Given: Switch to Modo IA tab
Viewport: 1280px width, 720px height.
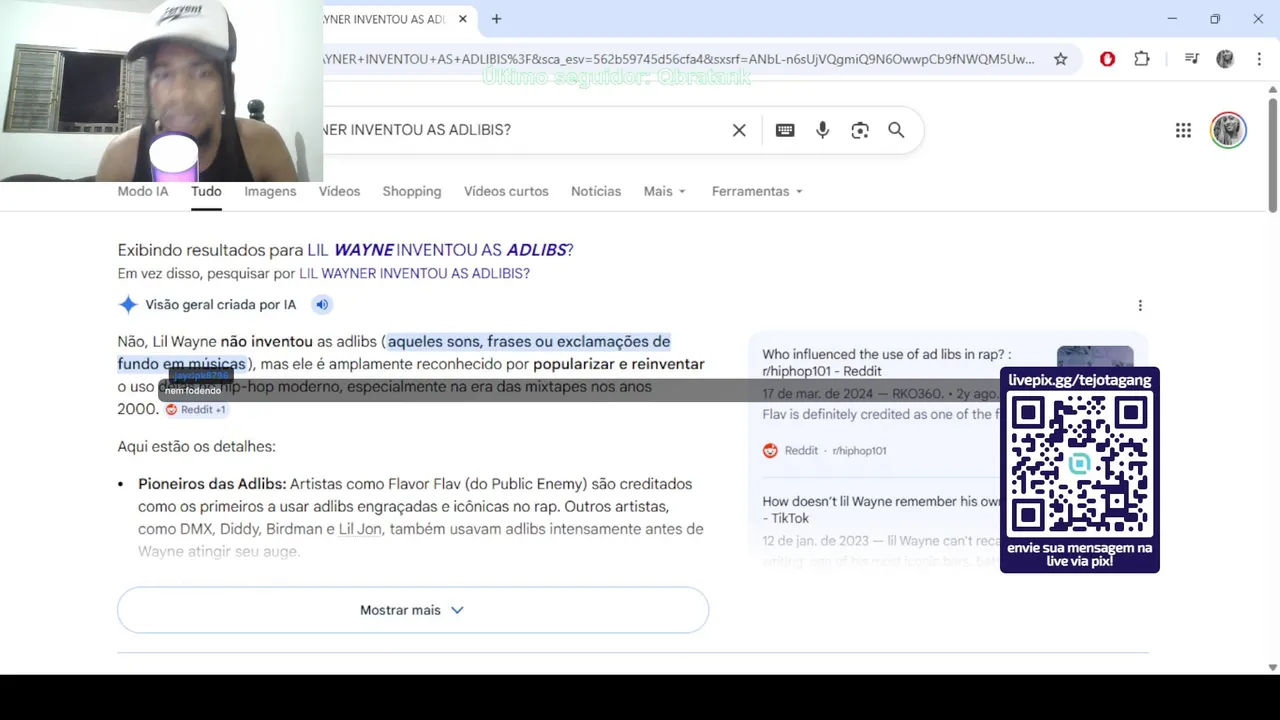Looking at the screenshot, I should click(143, 191).
